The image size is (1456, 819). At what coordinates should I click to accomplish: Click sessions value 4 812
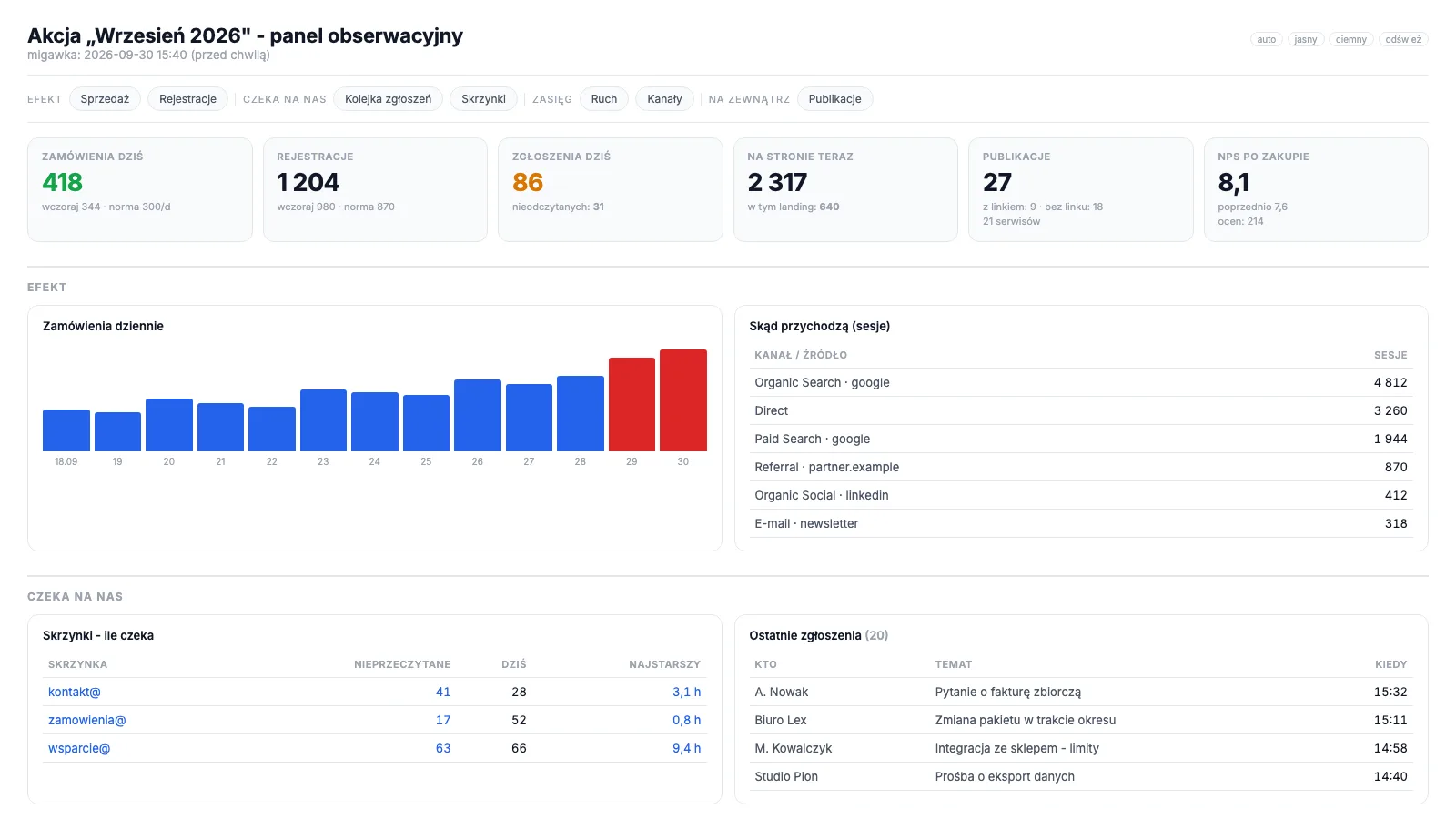click(1390, 382)
